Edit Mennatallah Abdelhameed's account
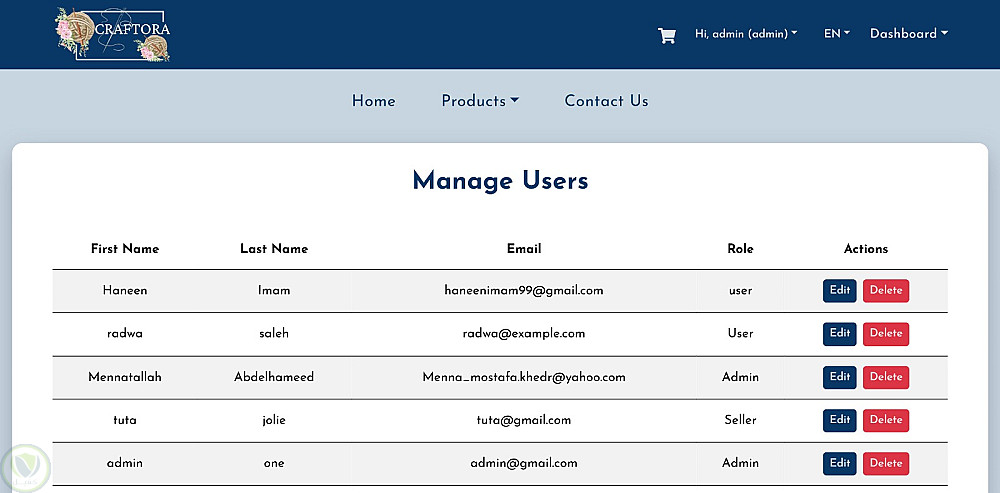The height and width of the screenshot is (493, 1000). [x=839, y=377]
